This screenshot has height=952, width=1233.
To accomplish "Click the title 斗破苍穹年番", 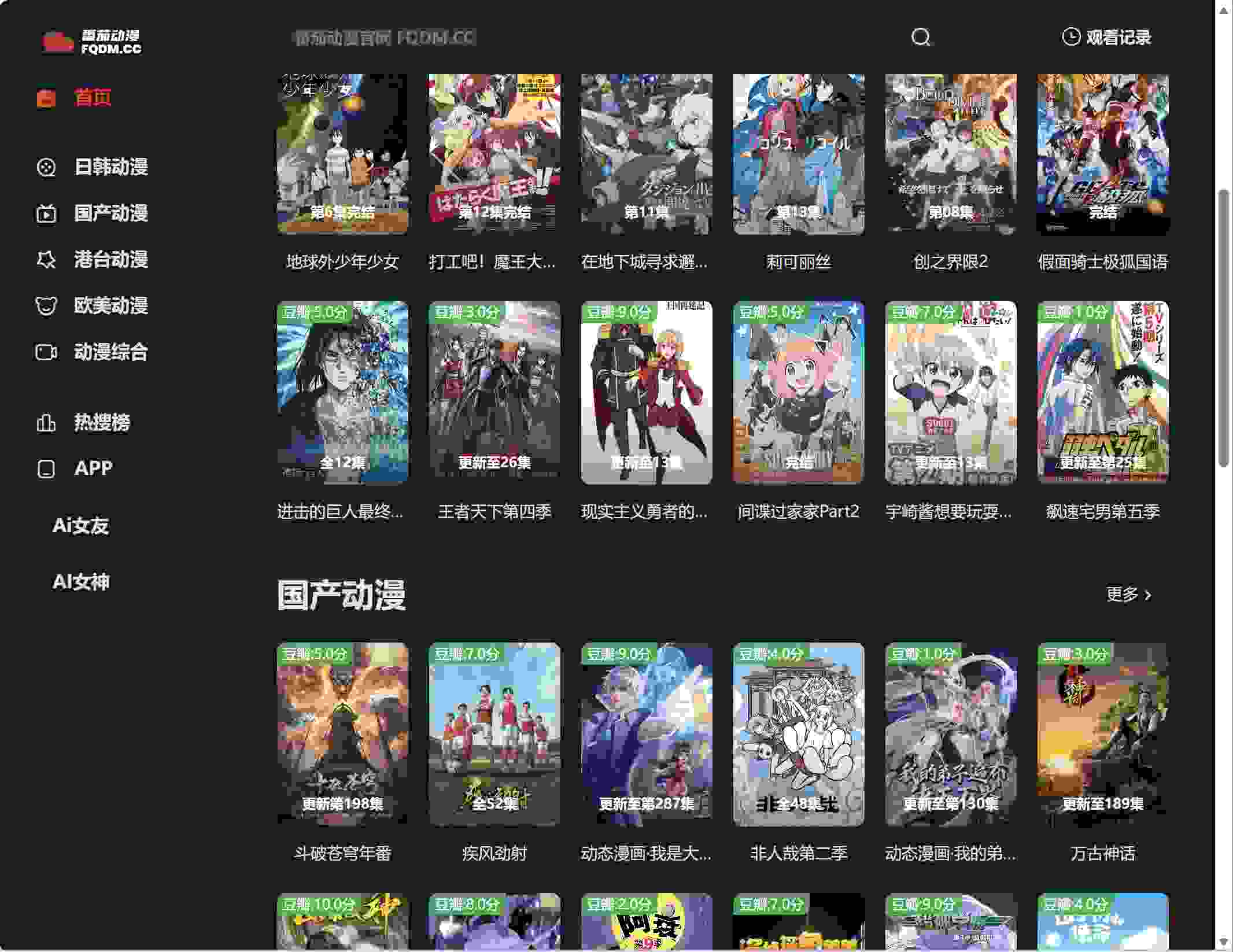I will pos(342,854).
